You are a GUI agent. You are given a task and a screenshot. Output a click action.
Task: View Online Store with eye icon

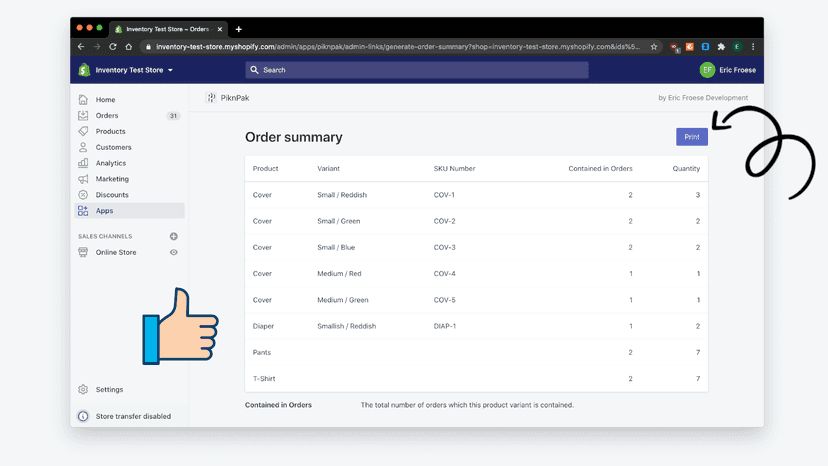point(173,252)
